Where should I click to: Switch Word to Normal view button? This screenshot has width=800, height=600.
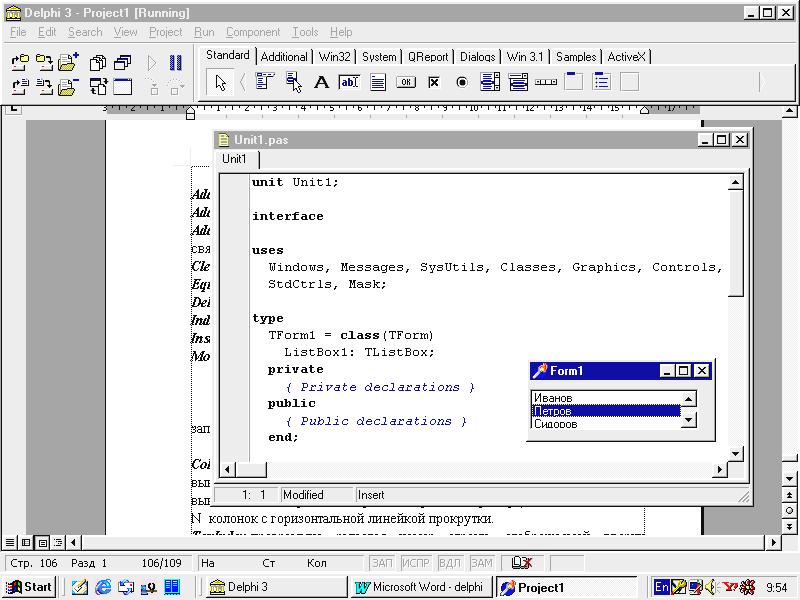[x=10, y=542]
